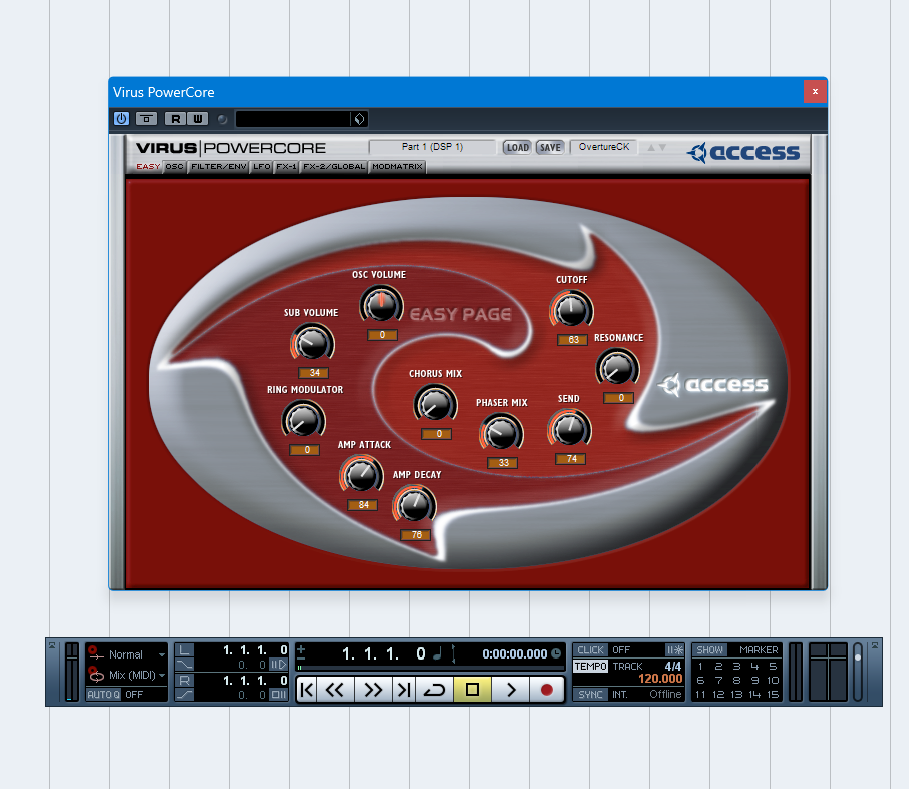This screenshot has width=909, height=789.
Task: Go to next marker or project end
Action: tap(404, 690)
